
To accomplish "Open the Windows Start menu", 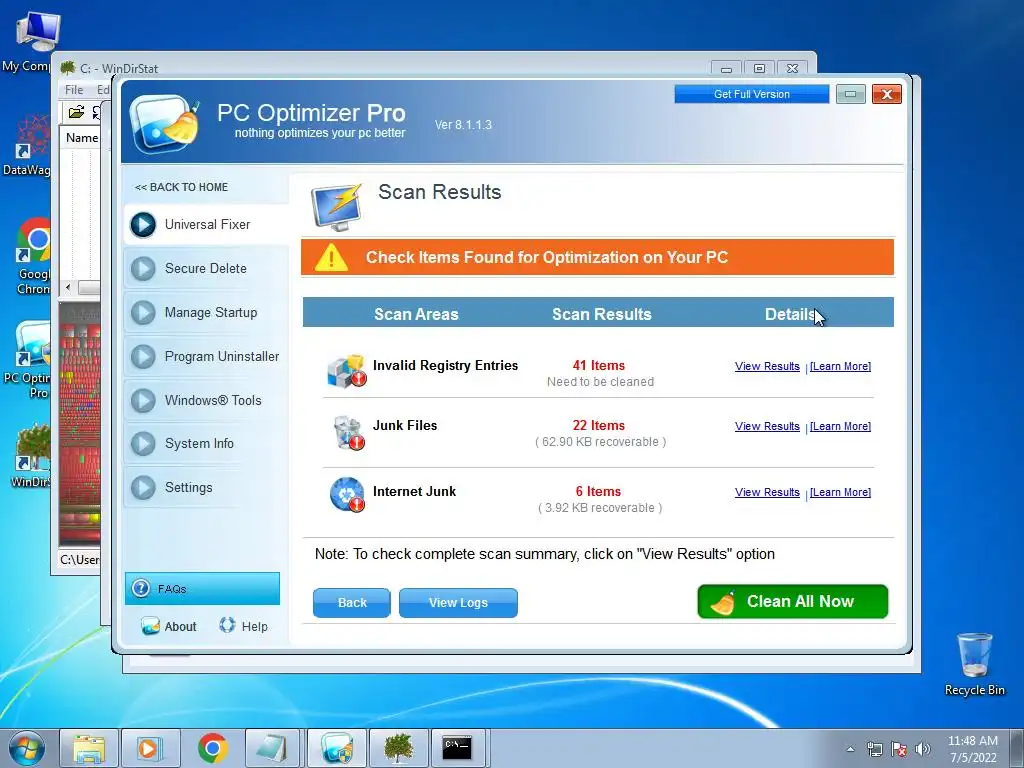I will point(27,748).
